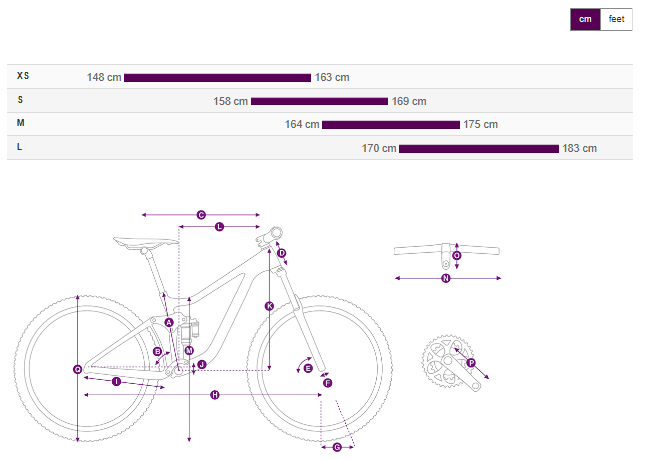
Task: Select marker E beside the fork
Action: pos(308,368)
